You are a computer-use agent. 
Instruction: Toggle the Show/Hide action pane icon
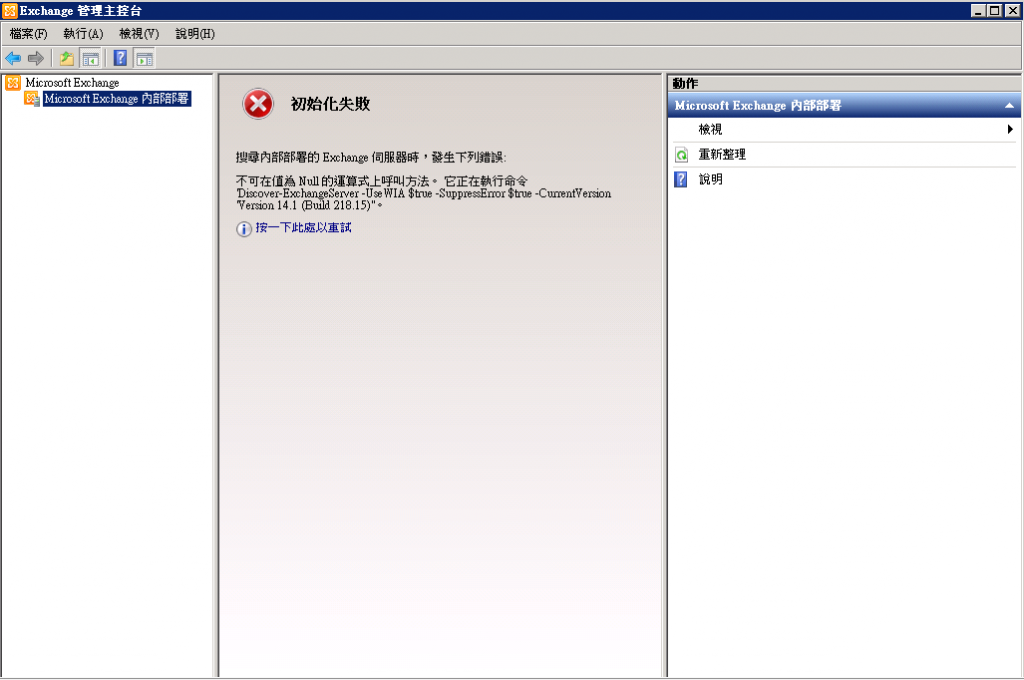(x=144, y=59)
